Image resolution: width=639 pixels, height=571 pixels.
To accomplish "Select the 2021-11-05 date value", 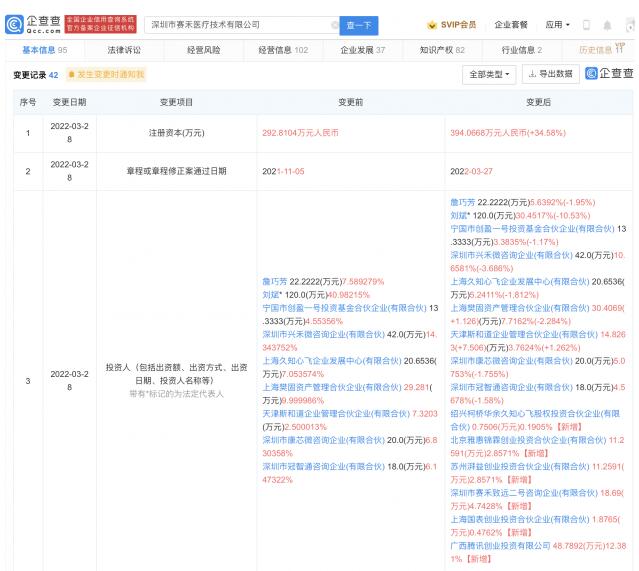I will pyautogui.click(x=283, y=171).
